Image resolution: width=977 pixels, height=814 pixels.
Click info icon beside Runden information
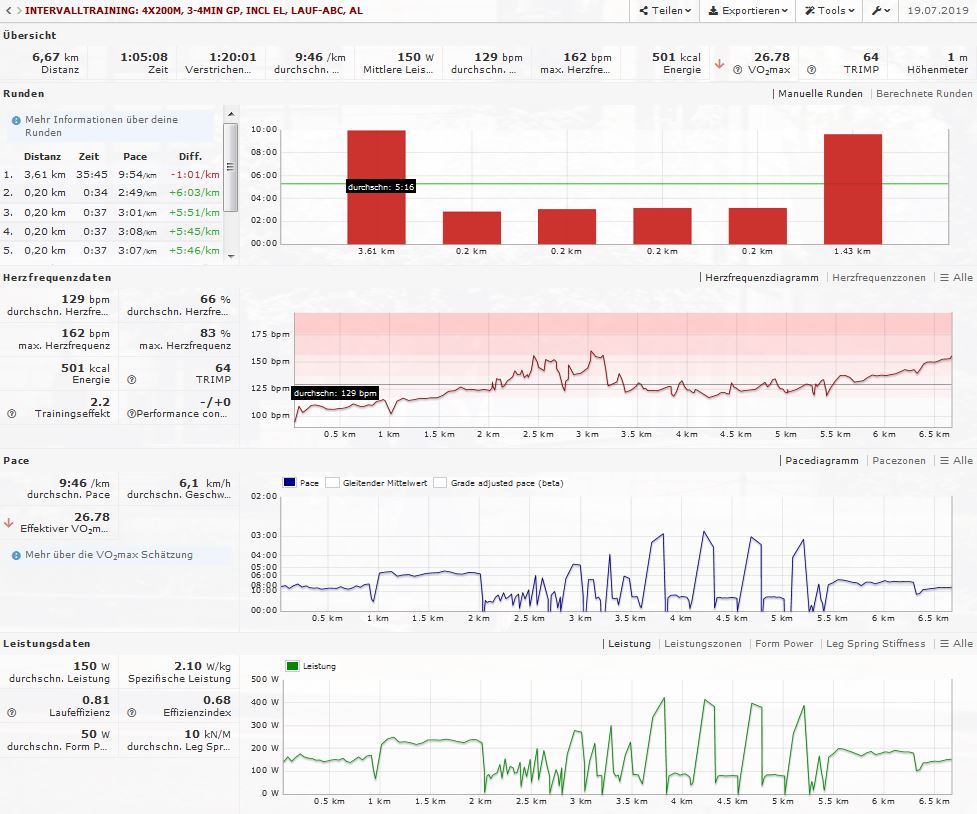point(16,120)
